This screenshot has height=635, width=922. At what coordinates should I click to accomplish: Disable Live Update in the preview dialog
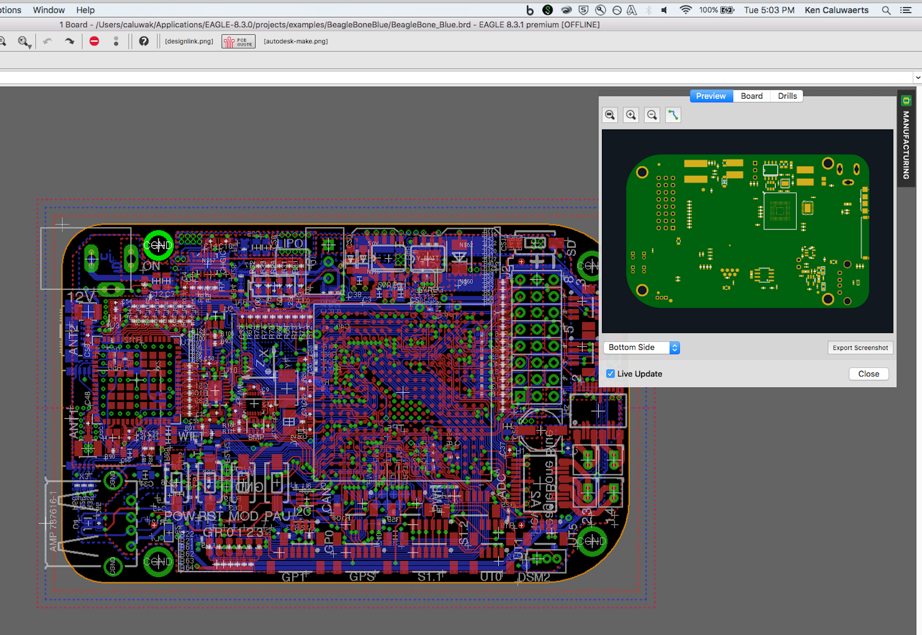tap(610, 373)
